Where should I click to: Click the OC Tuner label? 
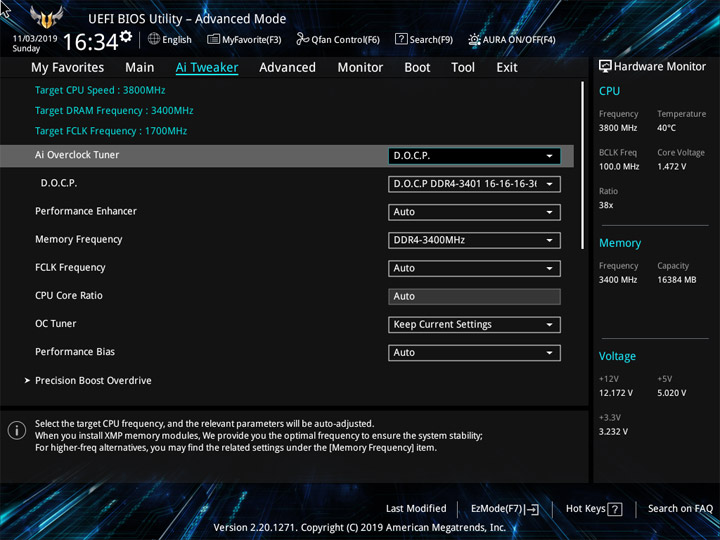(x=56, y=324)
